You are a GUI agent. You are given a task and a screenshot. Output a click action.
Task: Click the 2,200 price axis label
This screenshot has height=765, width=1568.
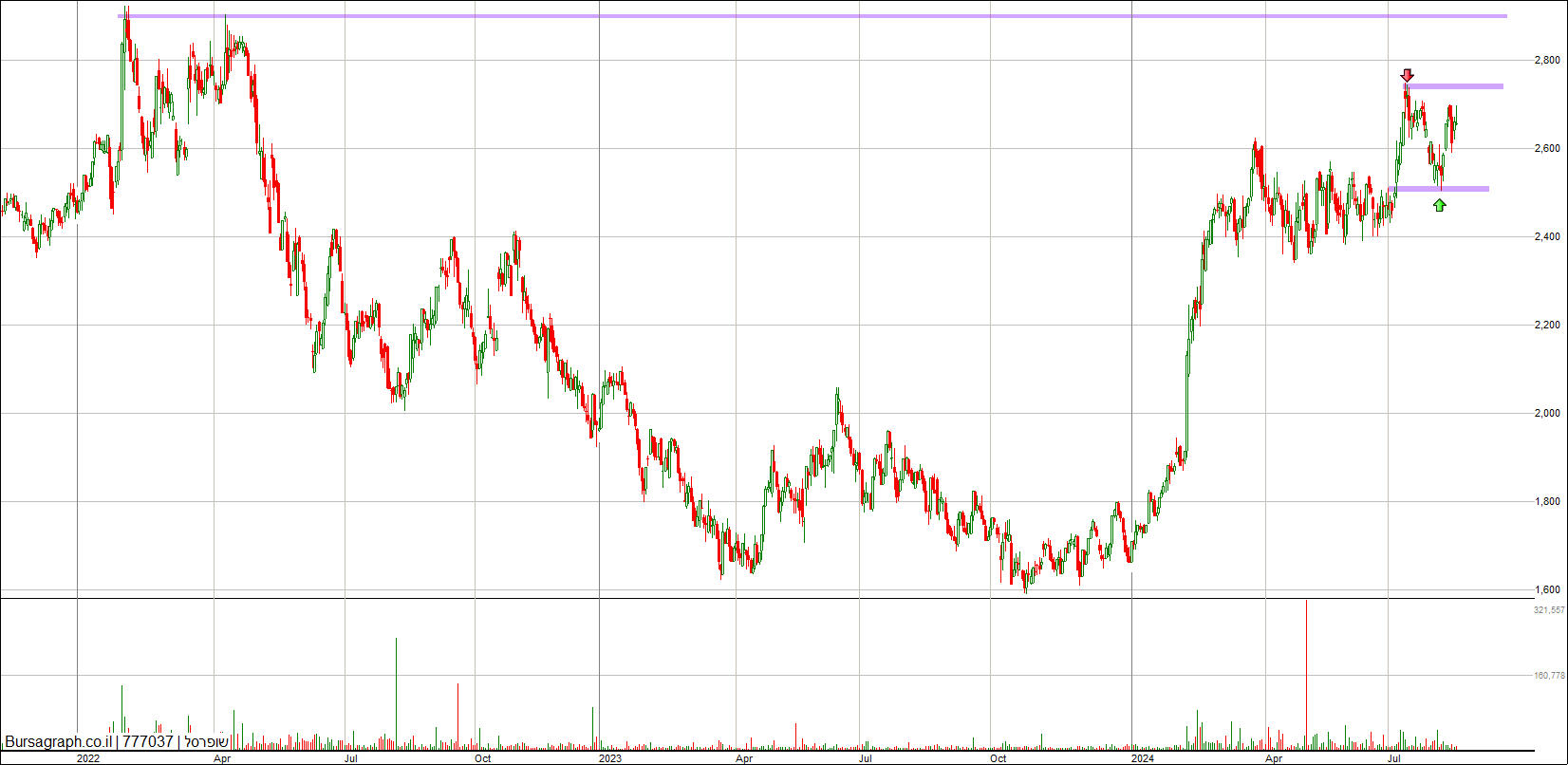[x=1547, y=326]
